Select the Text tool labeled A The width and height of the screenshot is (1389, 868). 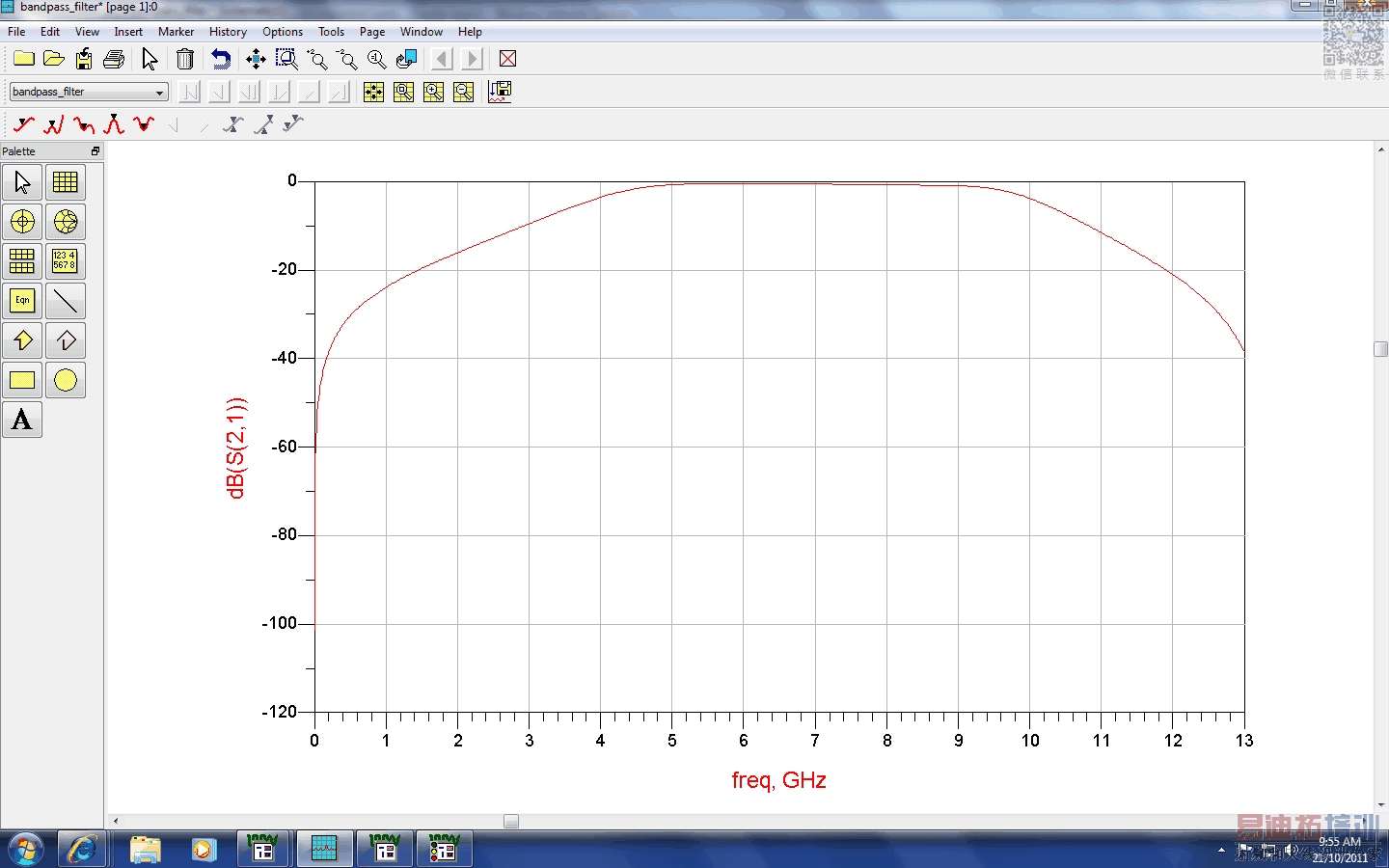[x=22, y=420]
